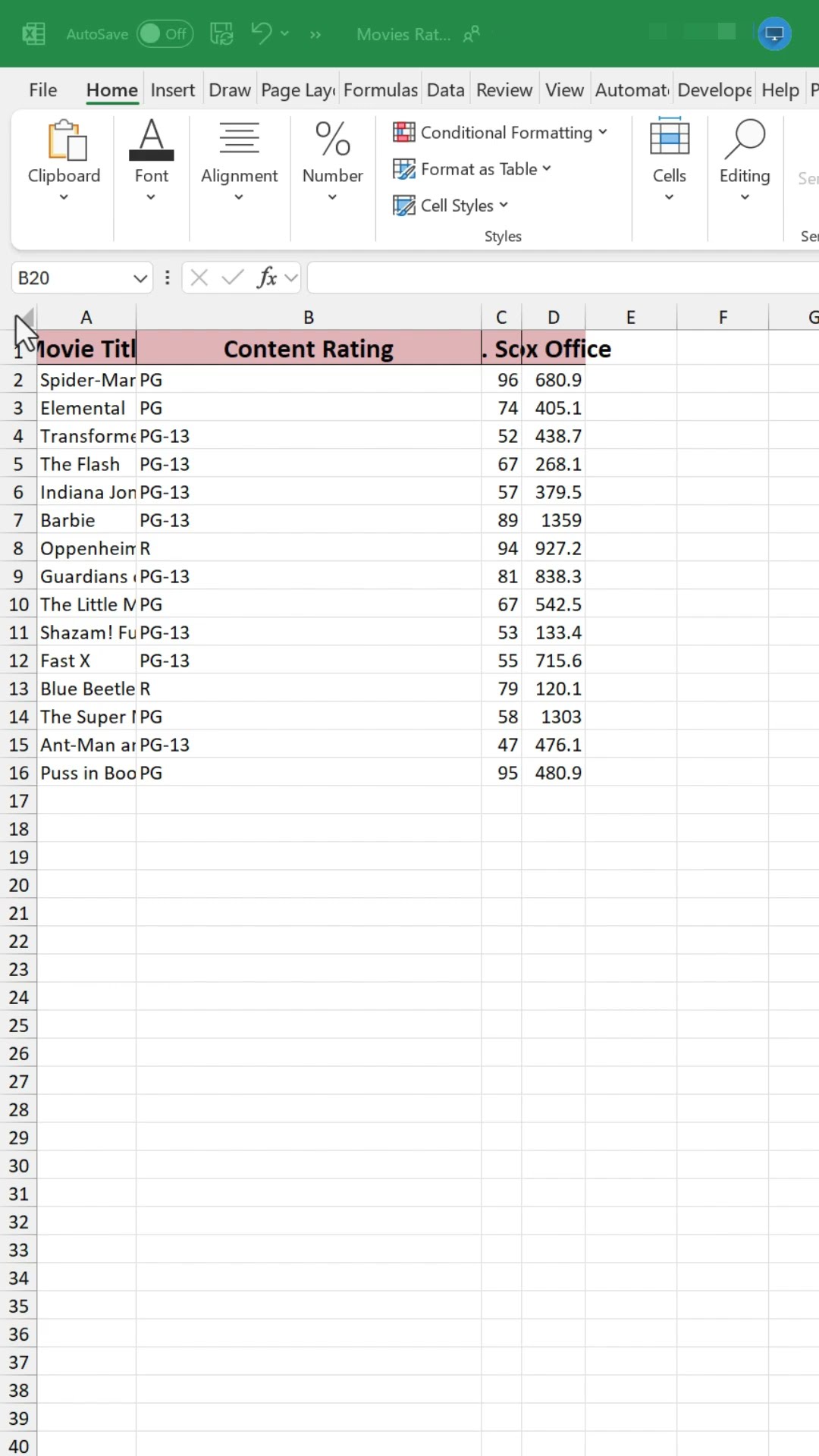Click Fast X title cell
The height and width of the screenshot is (1456, 819).
pos(86,661)
